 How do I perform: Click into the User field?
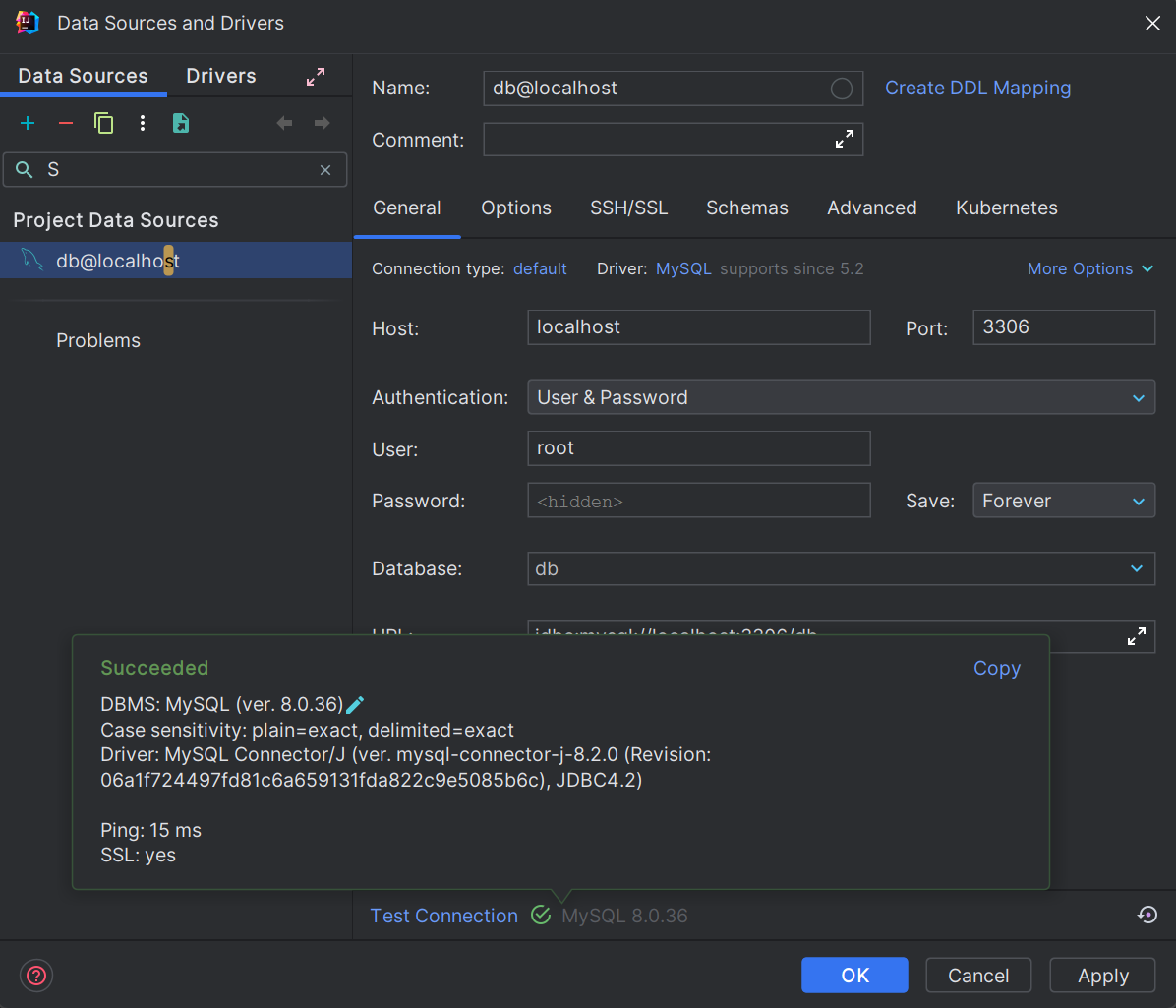[x=699, y=448]
